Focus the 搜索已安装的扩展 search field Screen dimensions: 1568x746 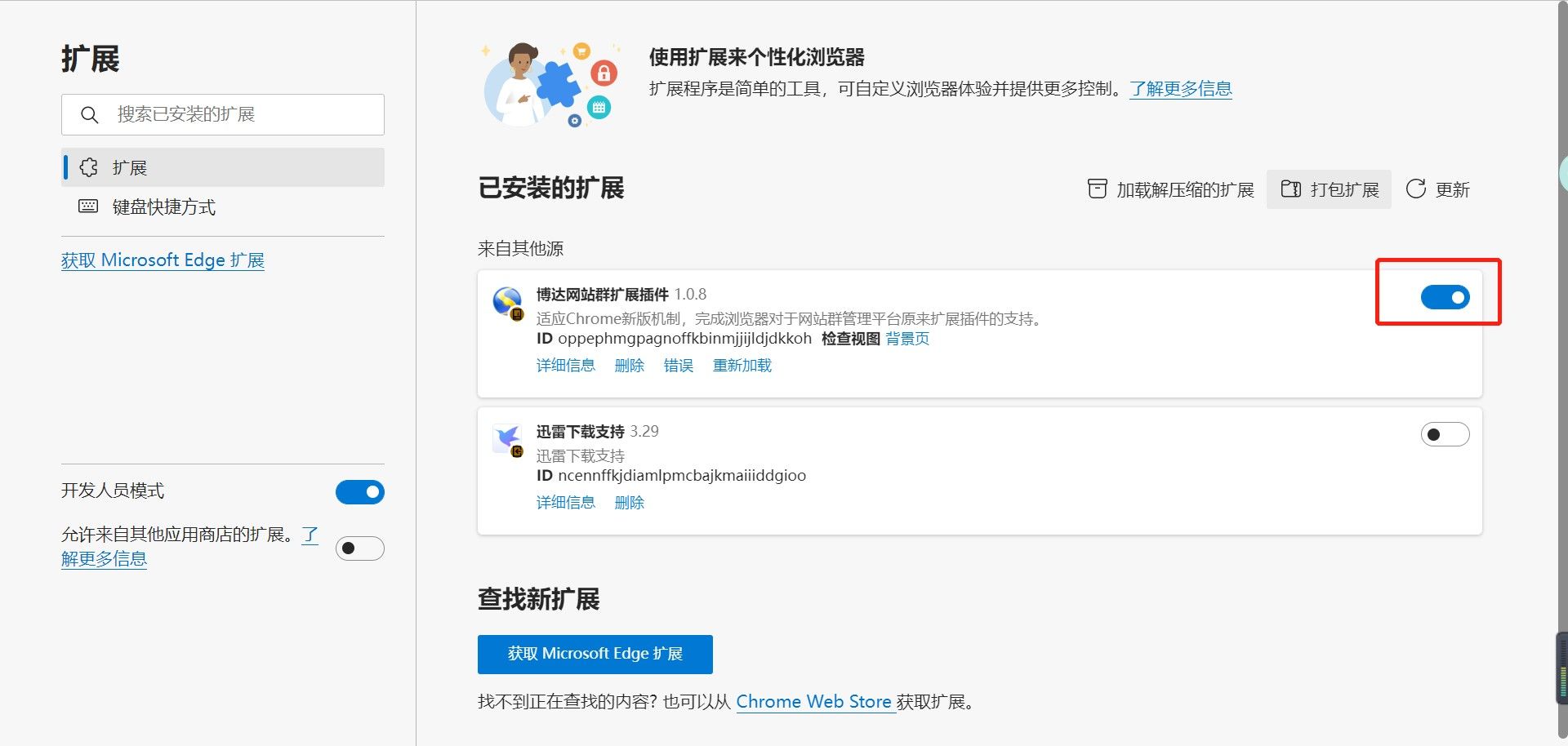point(237,115)
